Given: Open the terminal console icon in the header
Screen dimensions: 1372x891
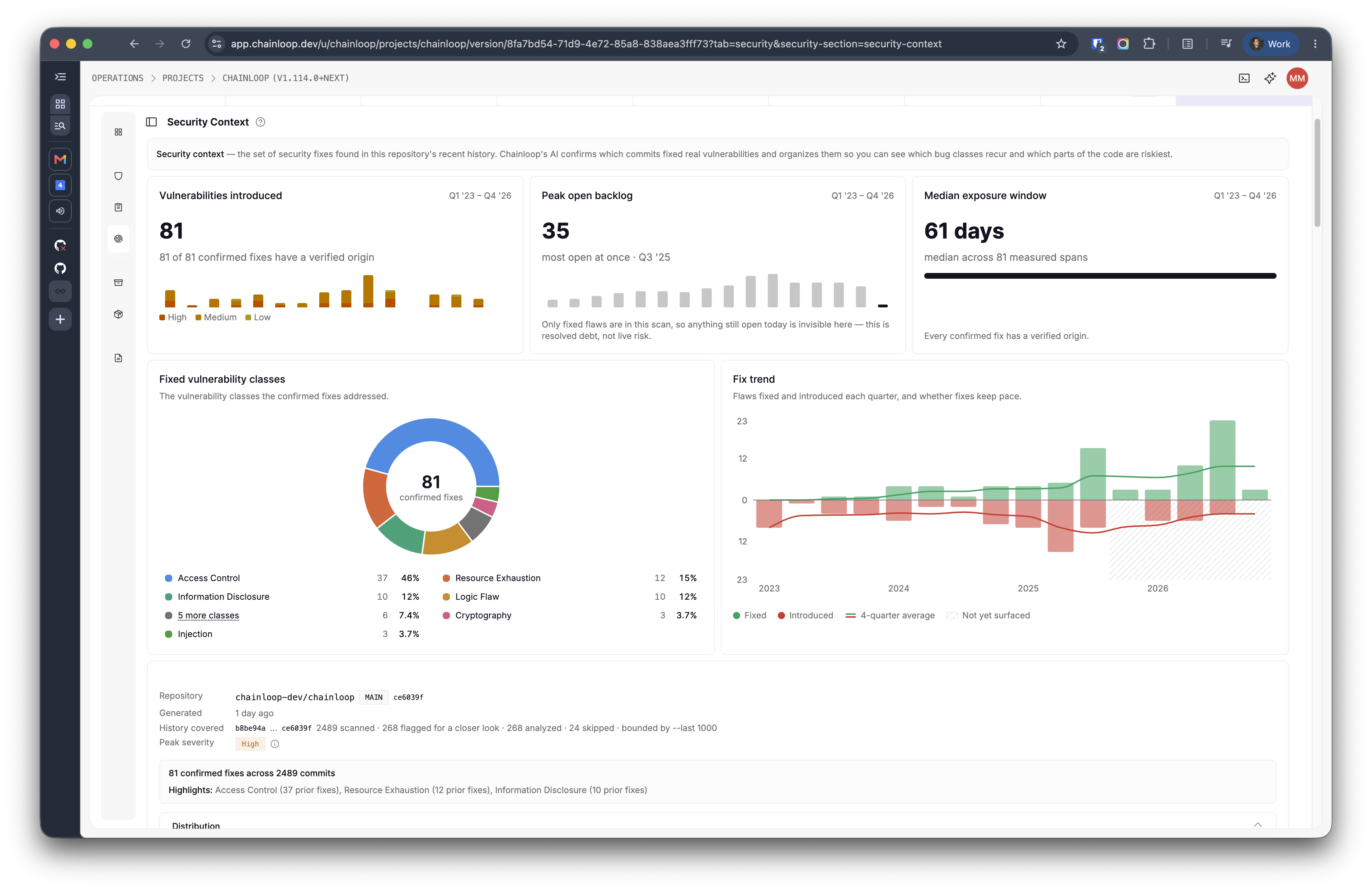Looking at the screenshot, I should tap(1244, 79).
